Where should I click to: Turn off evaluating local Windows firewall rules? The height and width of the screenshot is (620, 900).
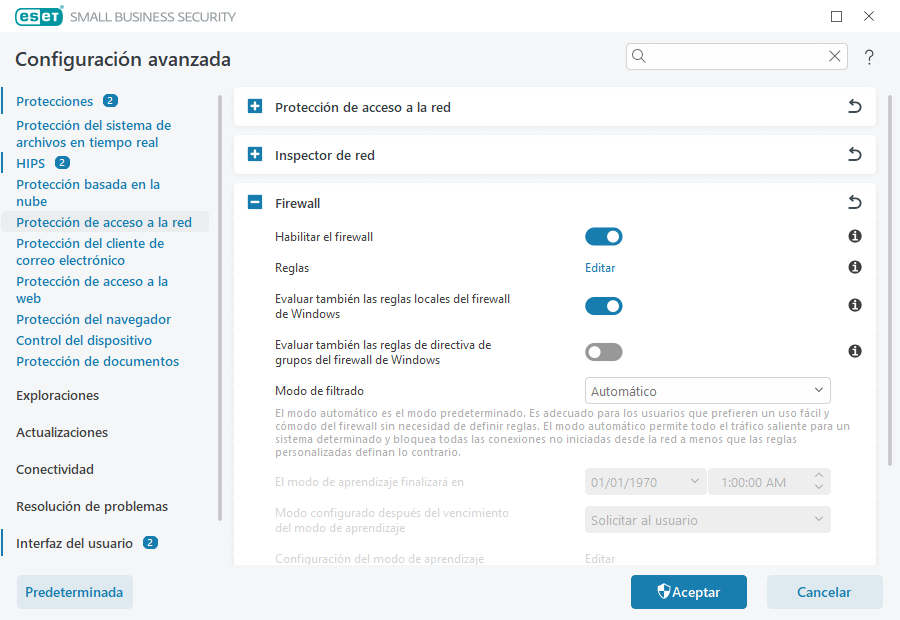tap(604, 305)
